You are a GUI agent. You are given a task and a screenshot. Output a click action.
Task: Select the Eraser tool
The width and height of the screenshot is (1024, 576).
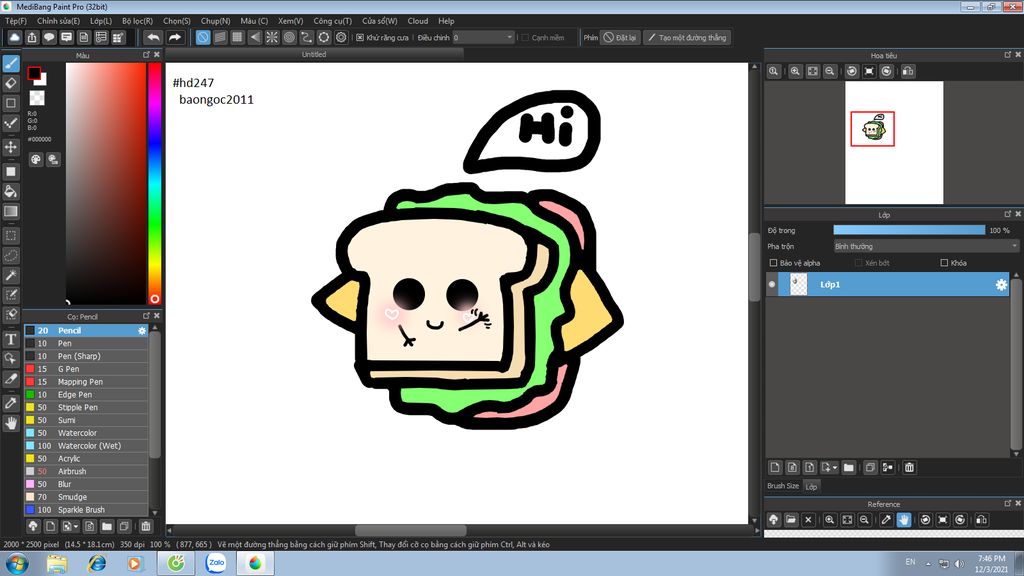pyautogui.click(x=11, y=83)
